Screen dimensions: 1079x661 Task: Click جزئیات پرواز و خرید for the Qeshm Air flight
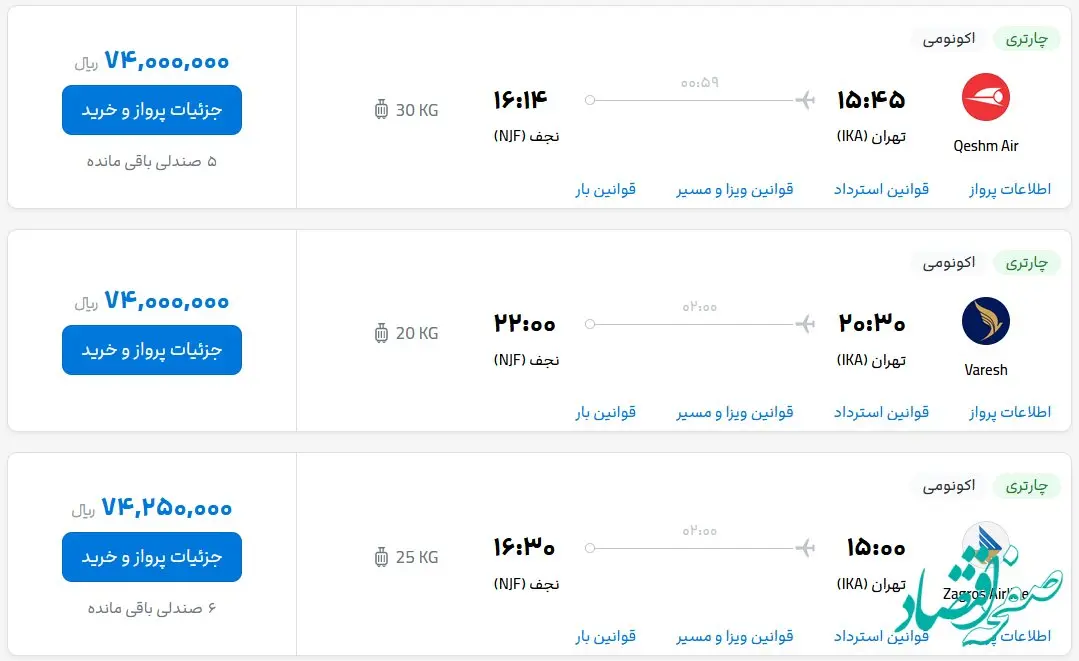pos(151,110)
